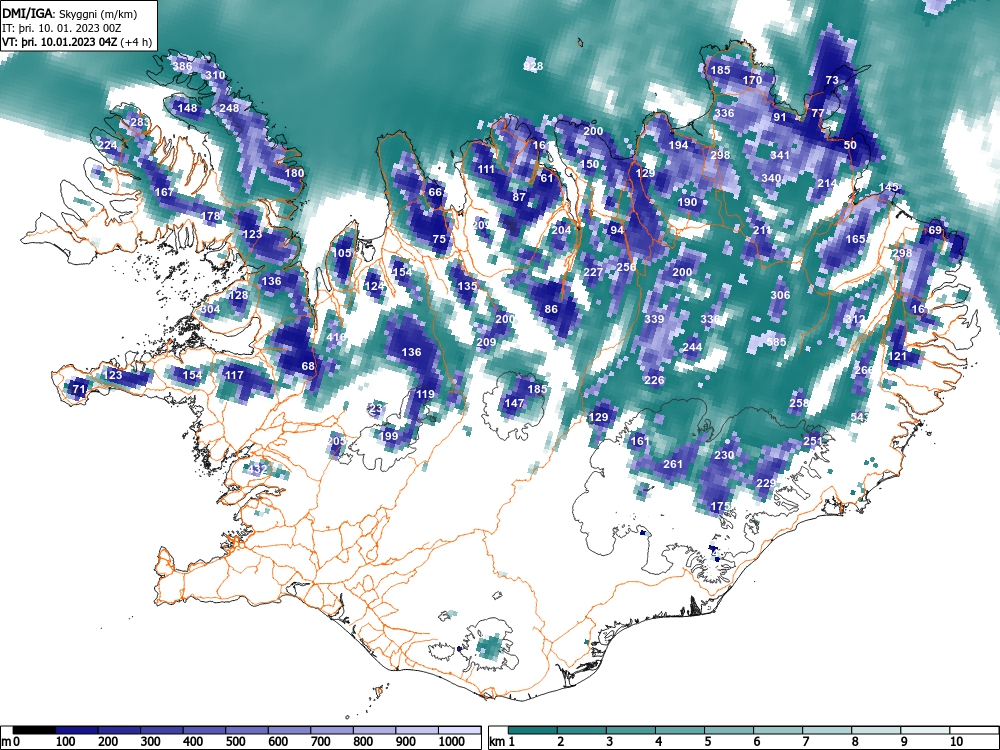The width and height of the screenshot is (1000, 750).
Task: Click the visibility value 214 on the map
Action: 827,183
